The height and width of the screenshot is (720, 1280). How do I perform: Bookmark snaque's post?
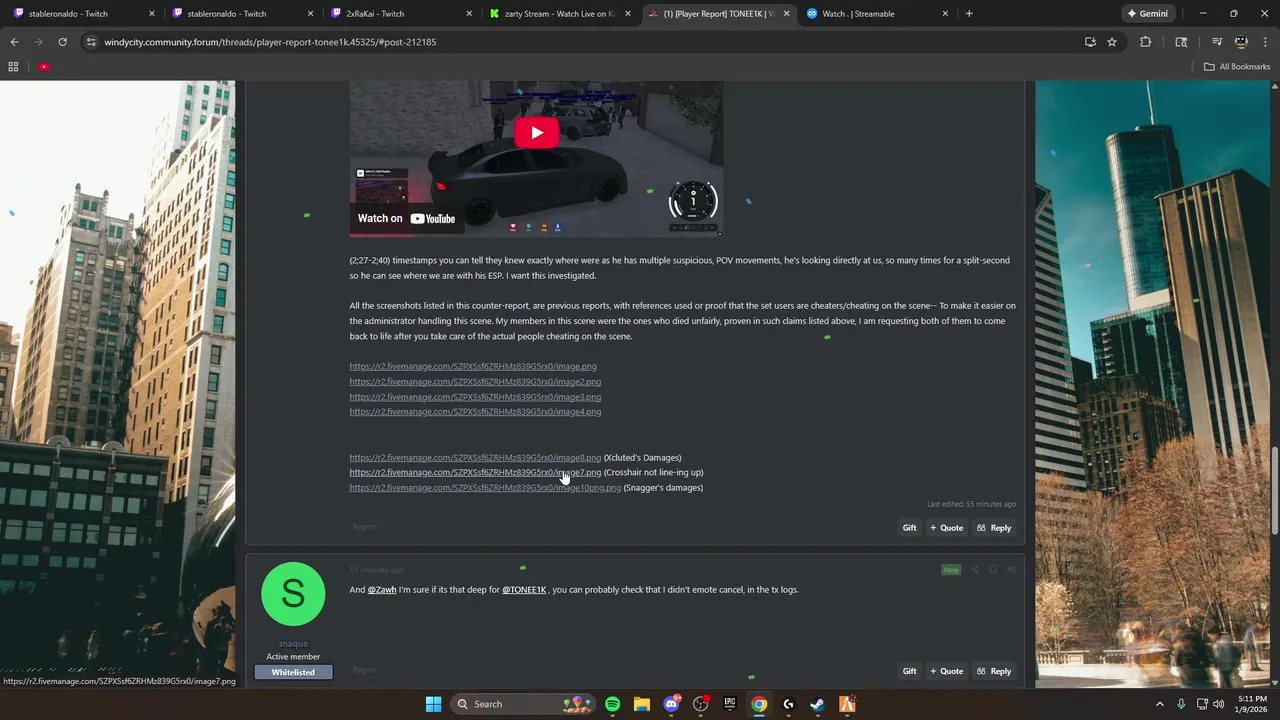993,570
